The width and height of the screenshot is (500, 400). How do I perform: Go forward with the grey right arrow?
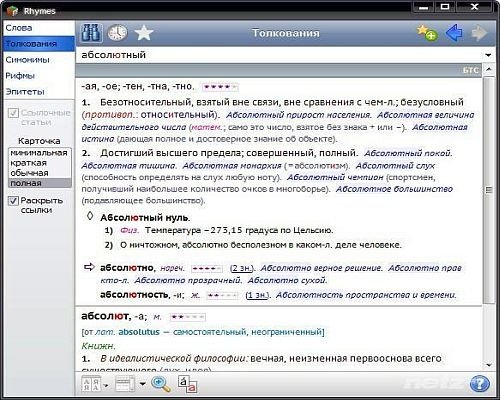click(x=479, y=33)
